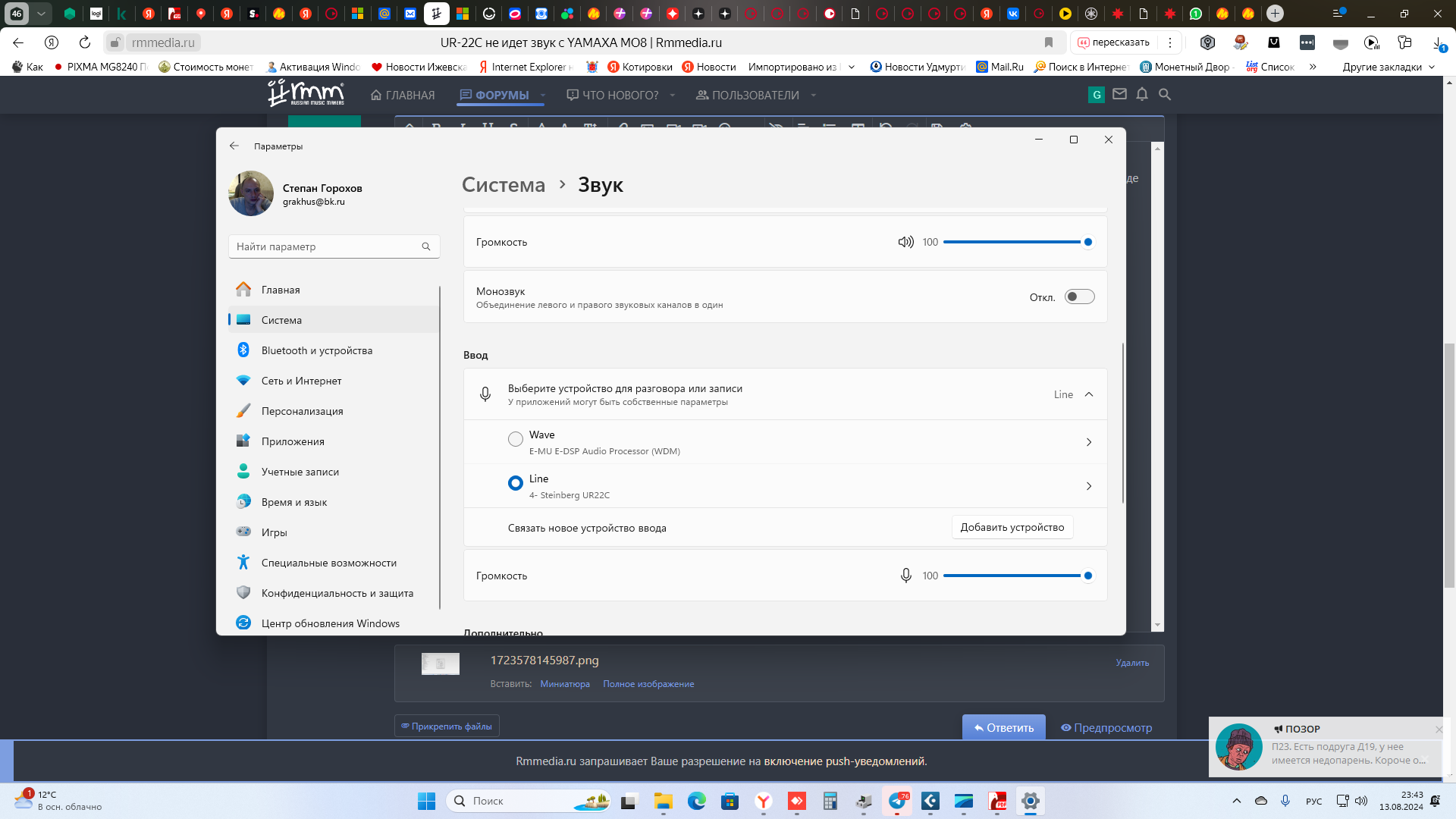Open ФОРУМЫ menu on Rmmedia
1456x819 pixels.
pos(494,95)
